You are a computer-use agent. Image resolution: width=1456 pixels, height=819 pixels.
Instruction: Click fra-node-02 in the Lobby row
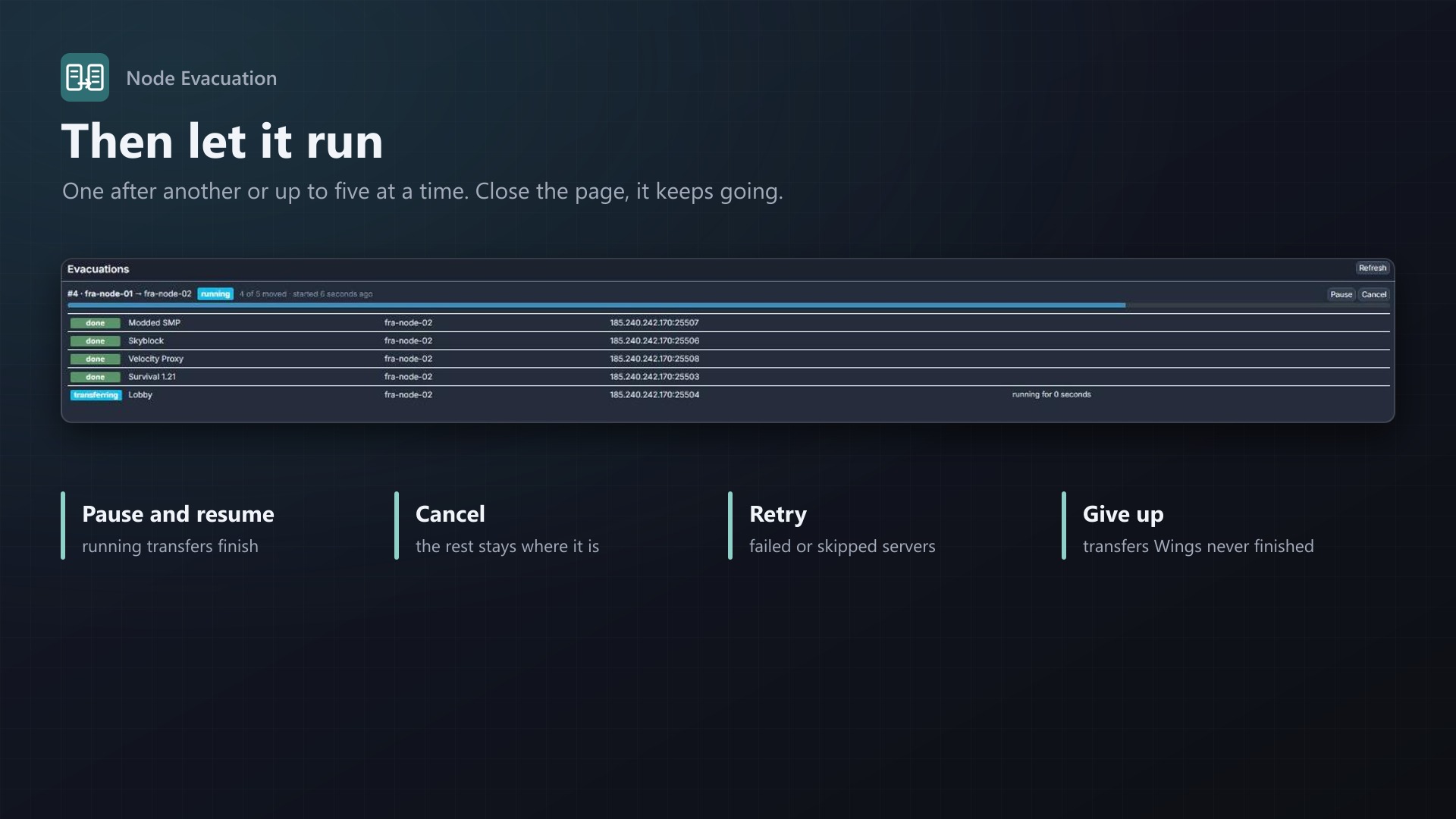[408, 395]
